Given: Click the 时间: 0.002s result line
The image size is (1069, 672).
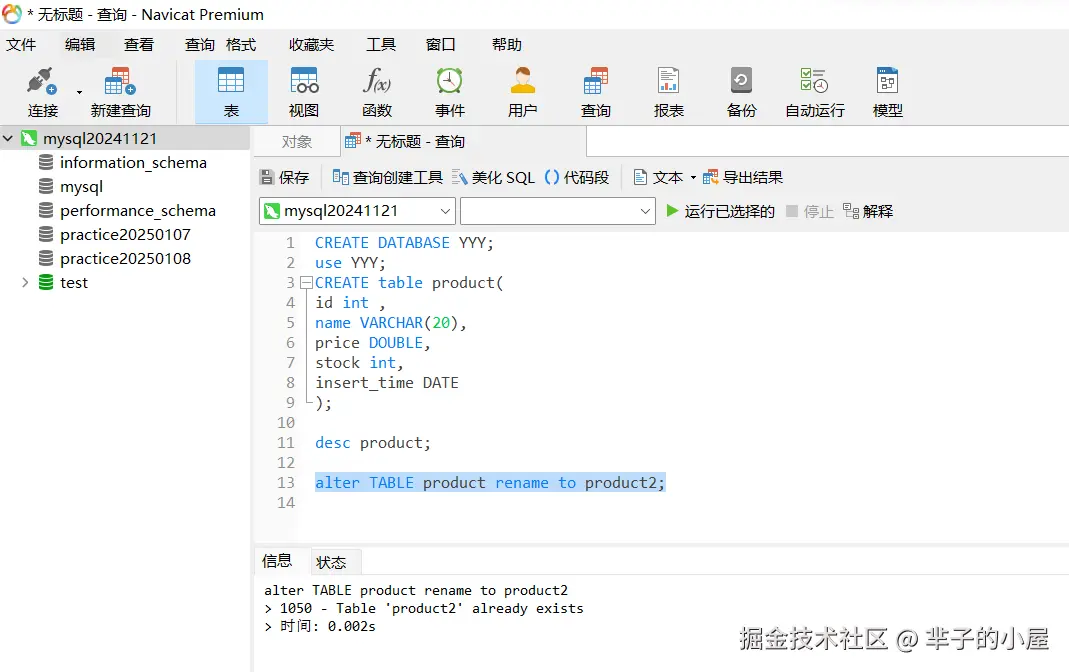Looking at the screenshot, I should (320, 626).
